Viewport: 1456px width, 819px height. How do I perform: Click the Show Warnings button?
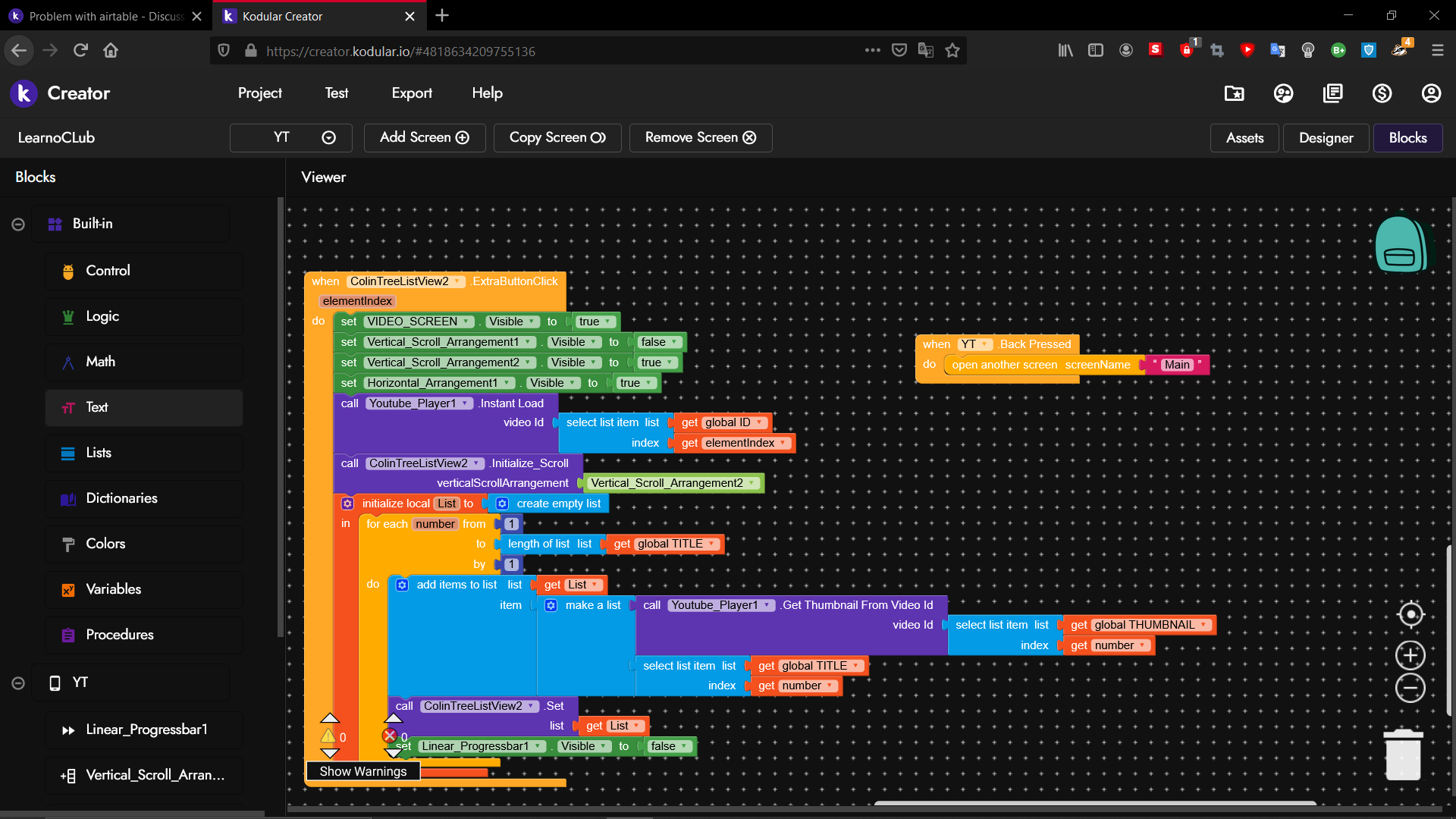(363, 771)
